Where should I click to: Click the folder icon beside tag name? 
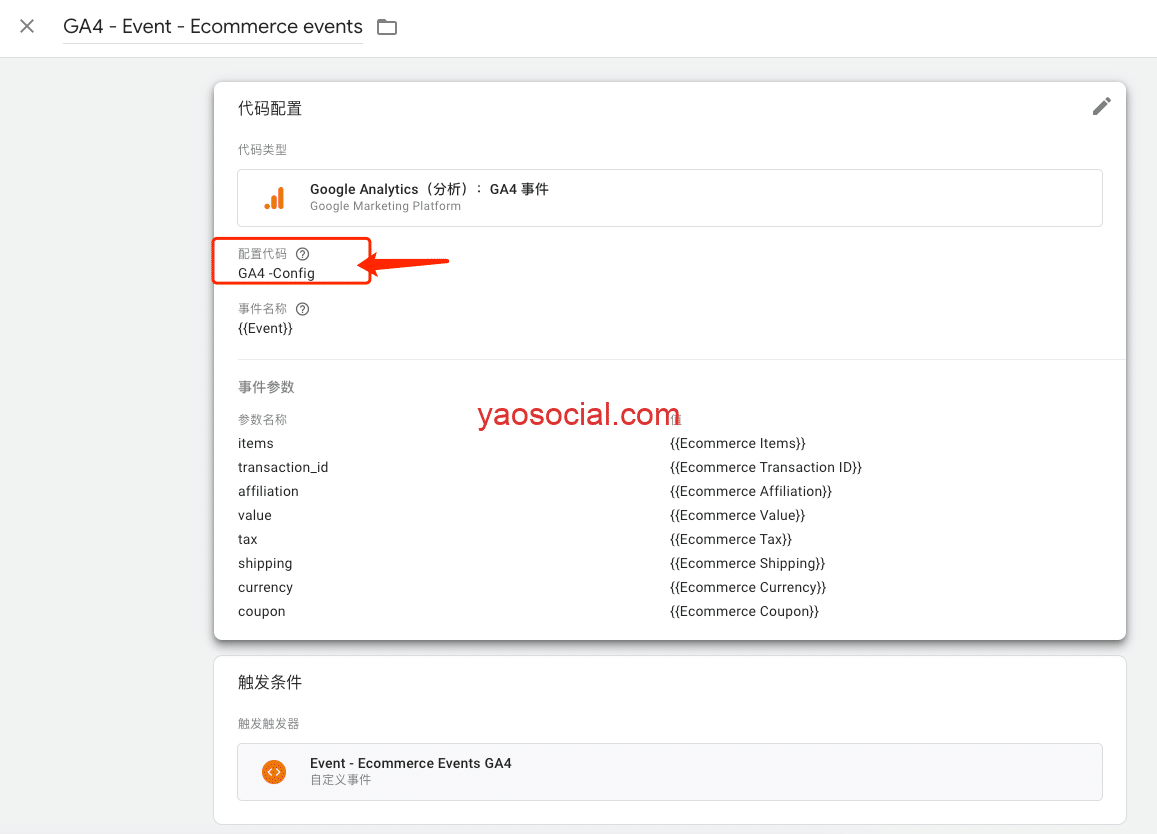coord(387,27)
